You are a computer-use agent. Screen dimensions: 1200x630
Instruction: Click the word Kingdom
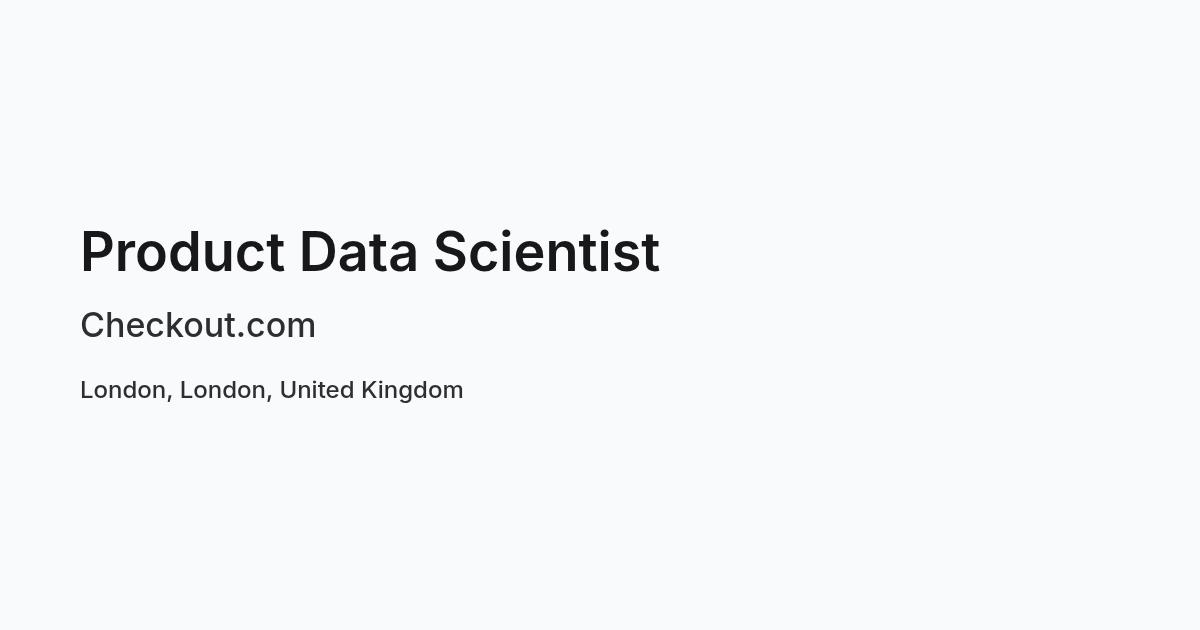412,391
